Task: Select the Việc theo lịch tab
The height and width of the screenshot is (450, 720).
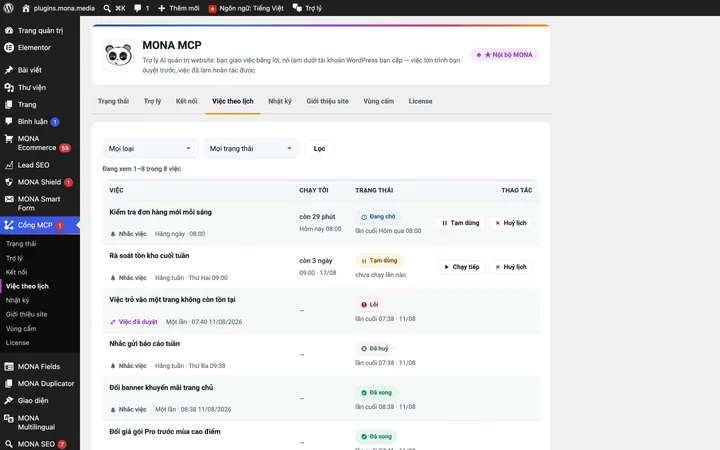Action: click(233, 101)
